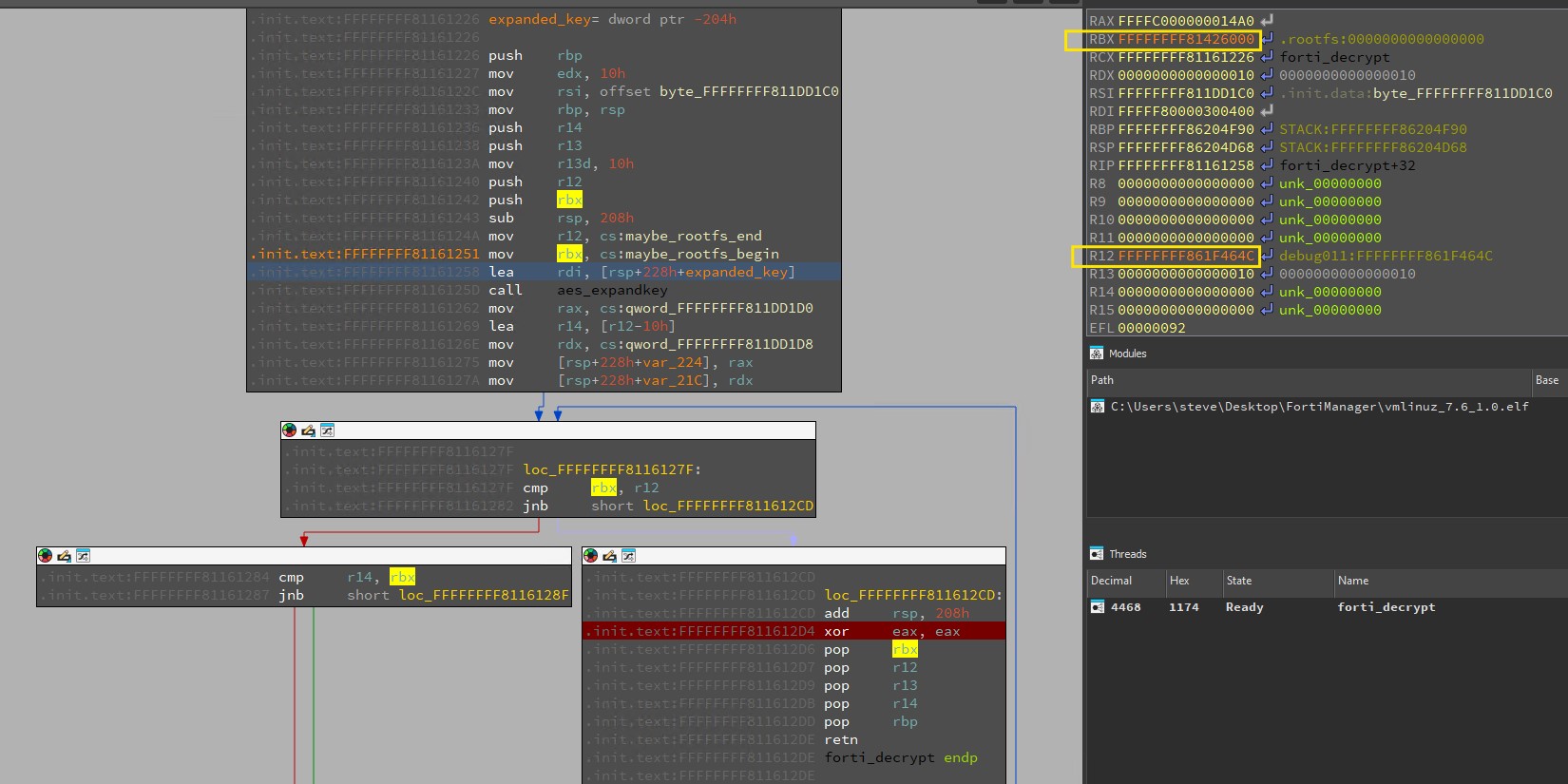Click maybe_rootfs_begin operand

702,254
